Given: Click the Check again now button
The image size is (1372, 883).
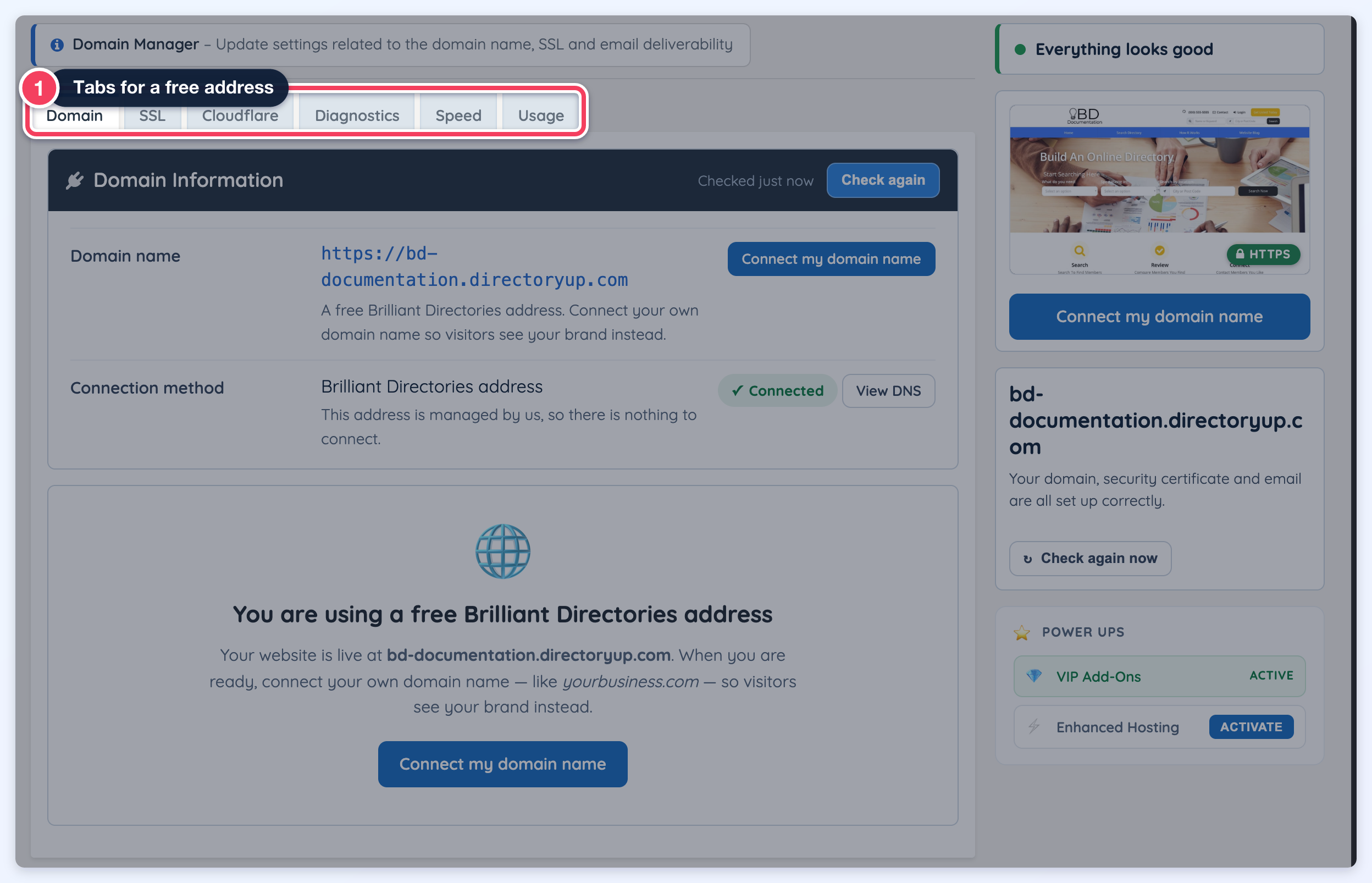Looking at the screenshot, I should (1090, 558).
